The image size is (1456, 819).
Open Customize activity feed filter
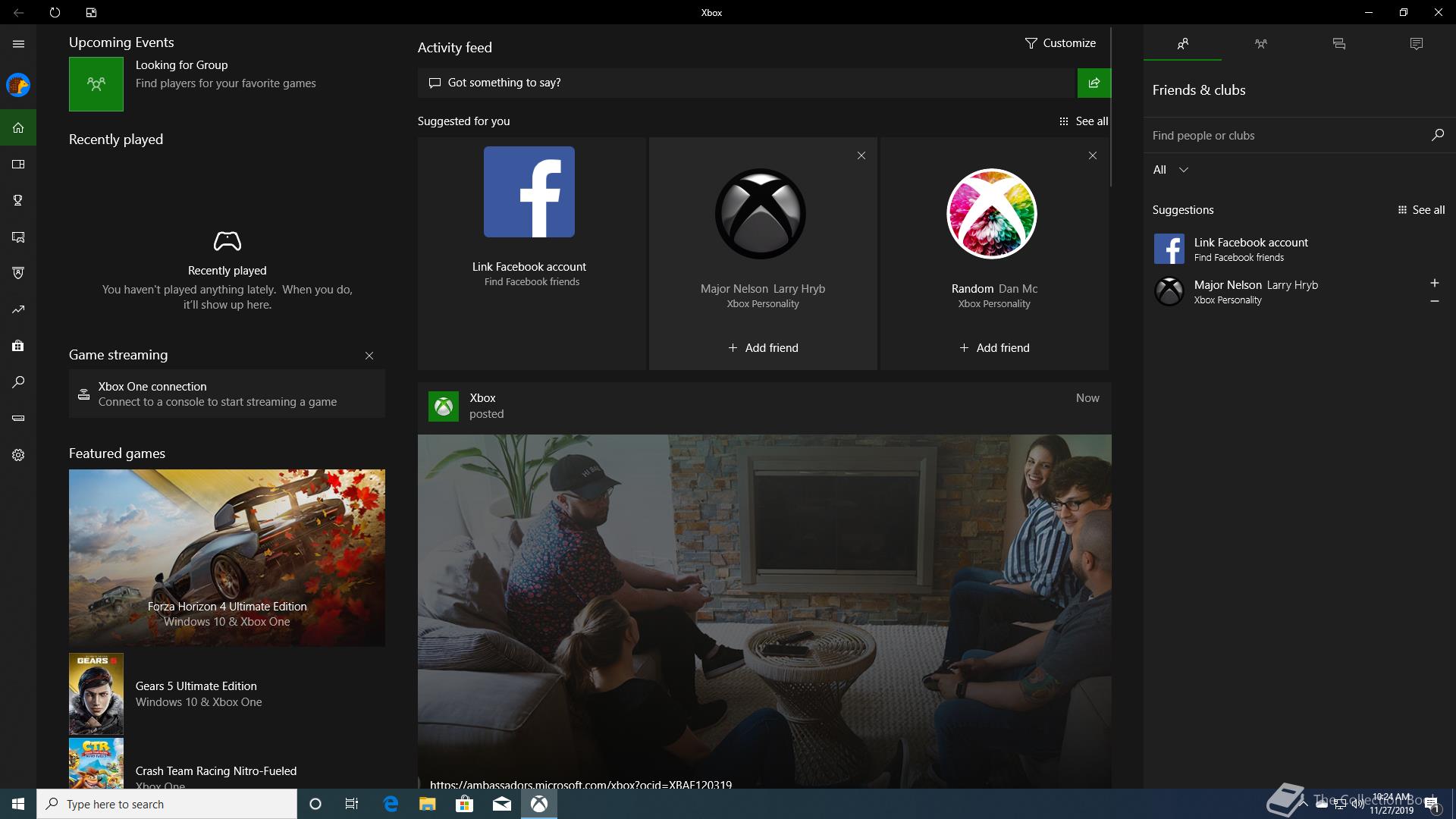tap(1060, 43)
